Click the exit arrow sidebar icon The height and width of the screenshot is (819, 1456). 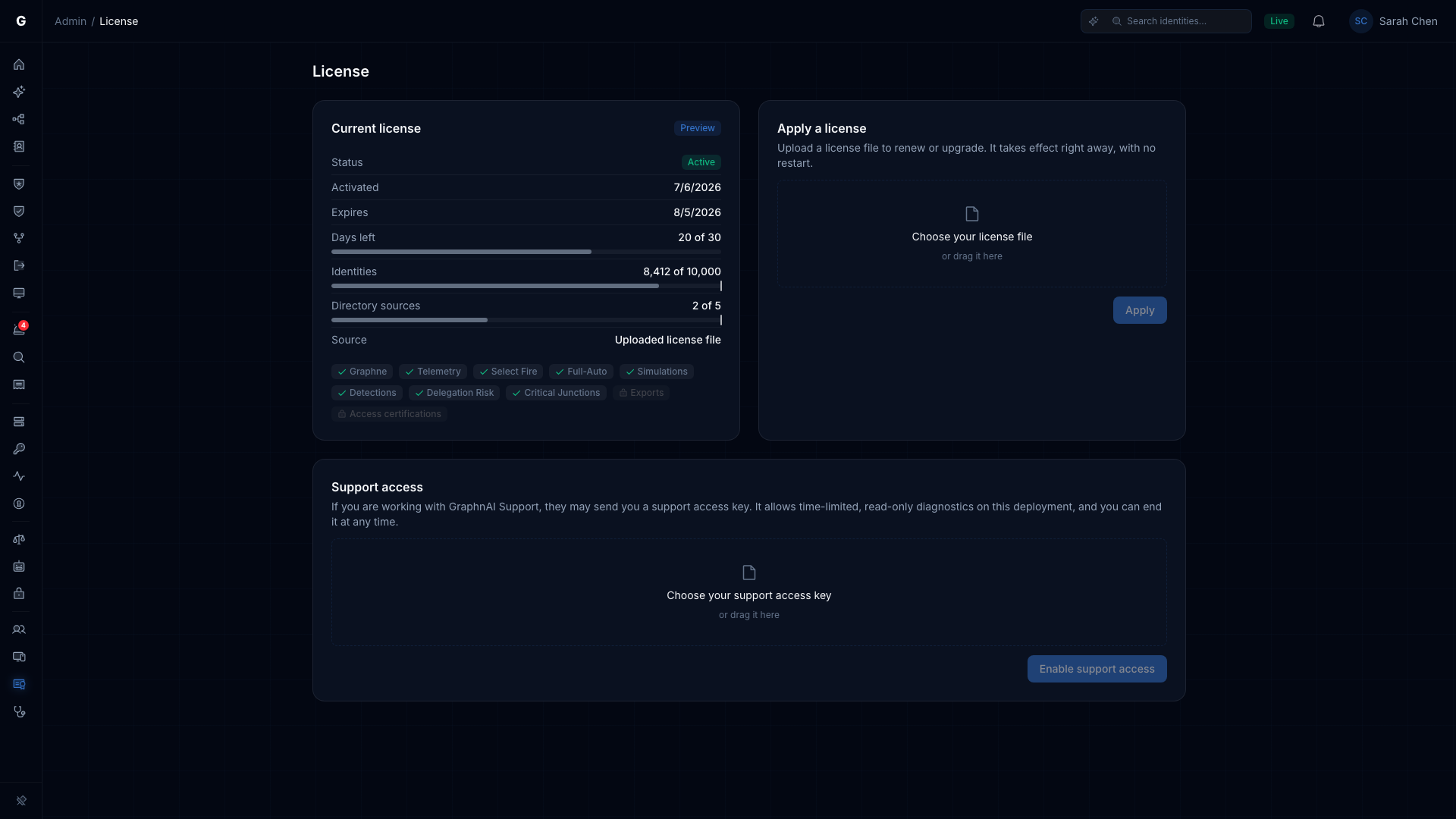[19, 265]
